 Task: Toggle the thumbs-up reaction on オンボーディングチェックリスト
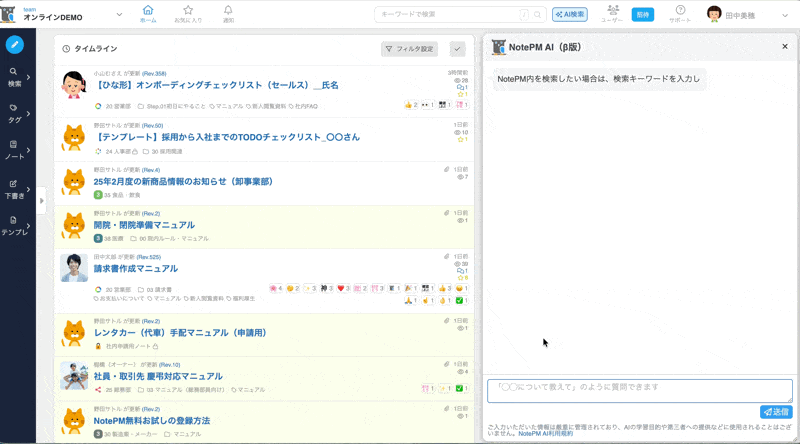410,104
